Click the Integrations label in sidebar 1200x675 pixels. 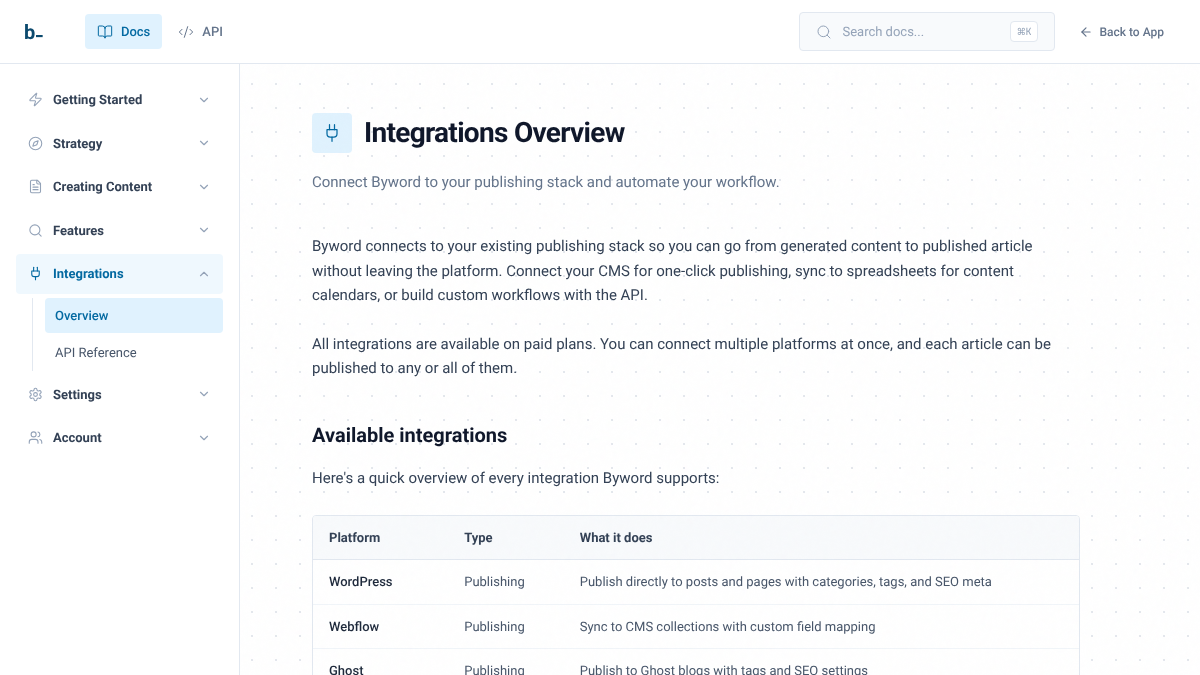(x=88, y=274)
